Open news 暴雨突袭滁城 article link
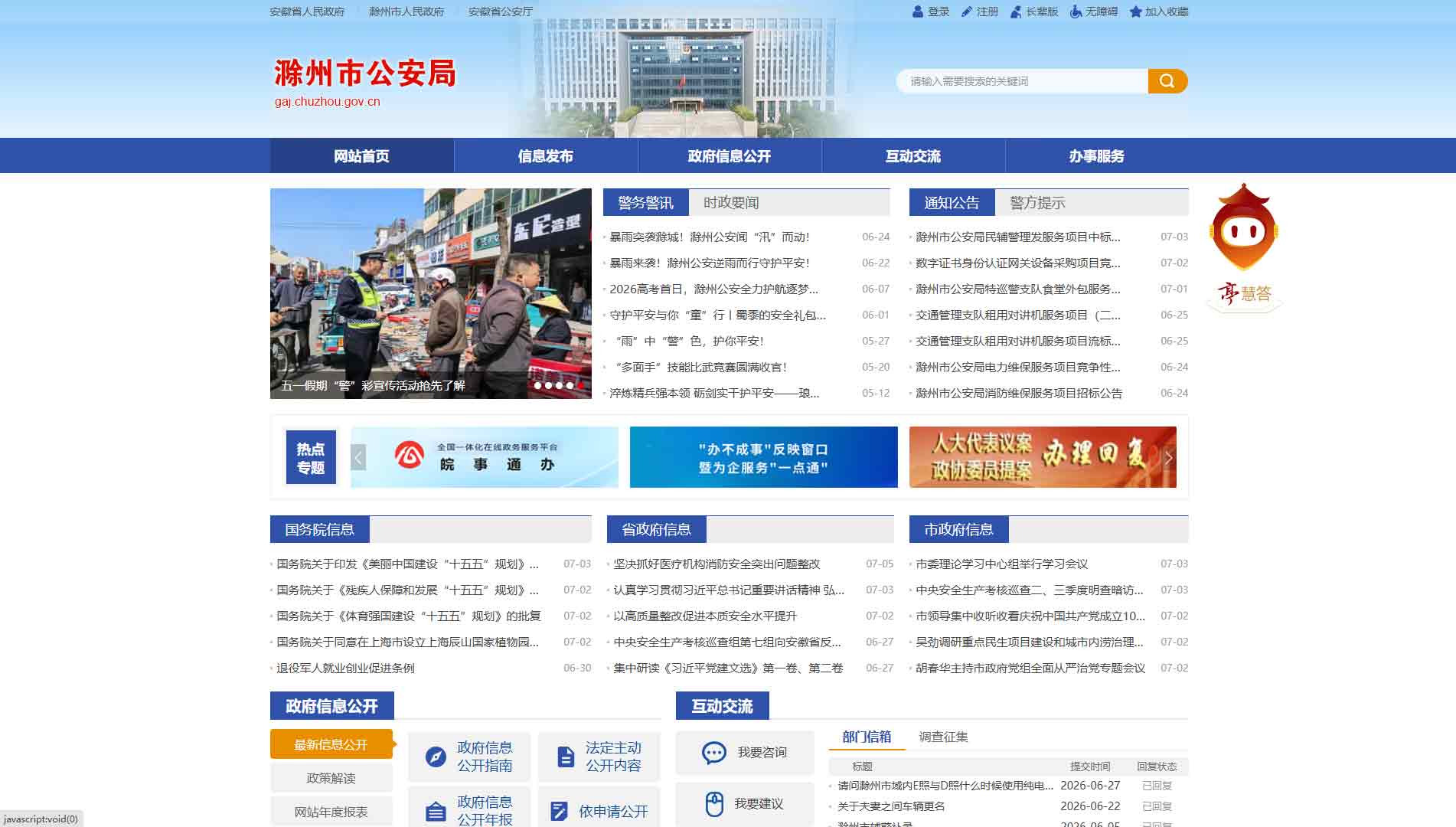This screenshot has height=827, width=1456. (709, 237)
